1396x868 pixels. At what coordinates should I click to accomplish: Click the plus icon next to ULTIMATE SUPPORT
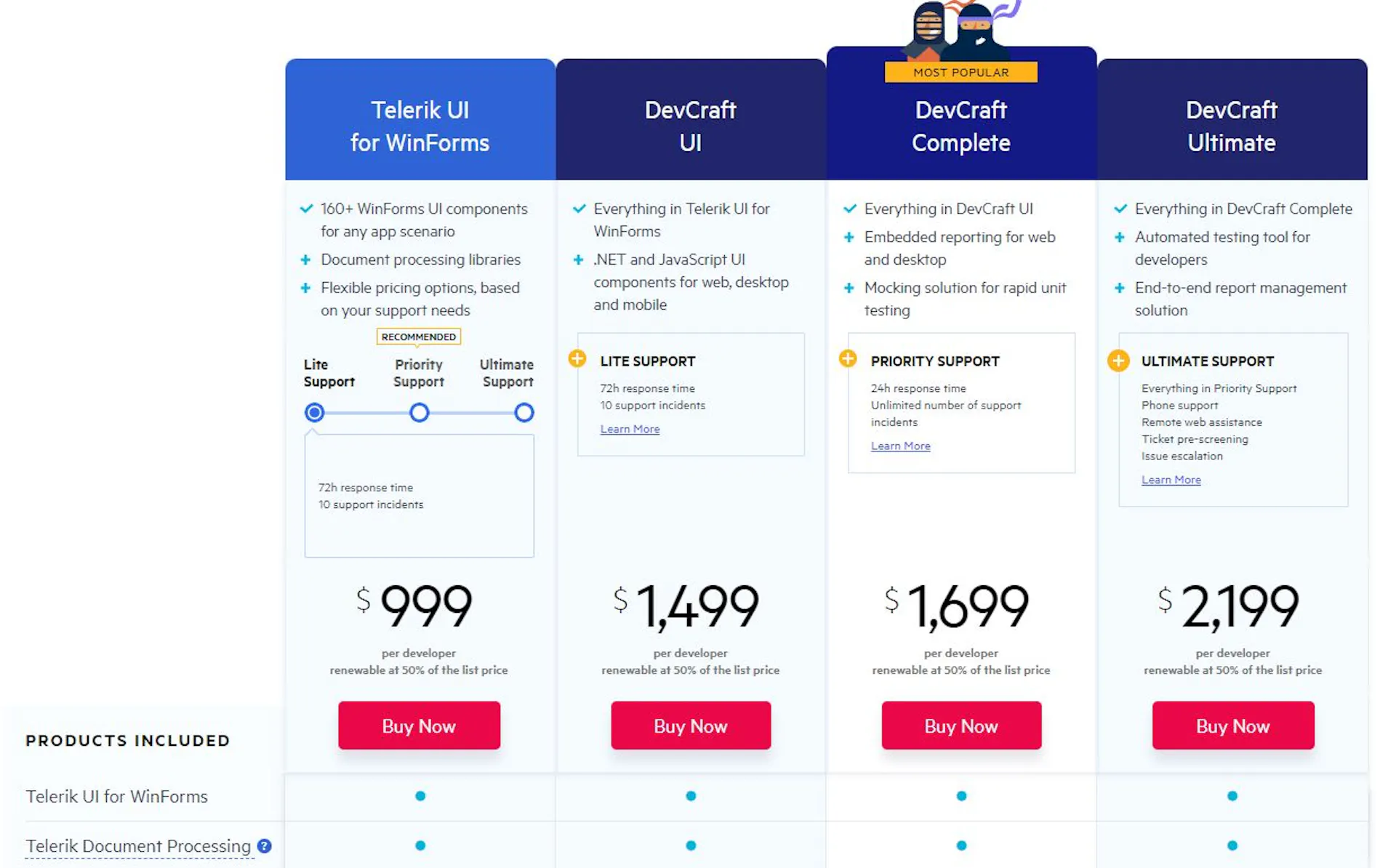coord(1118,361)
